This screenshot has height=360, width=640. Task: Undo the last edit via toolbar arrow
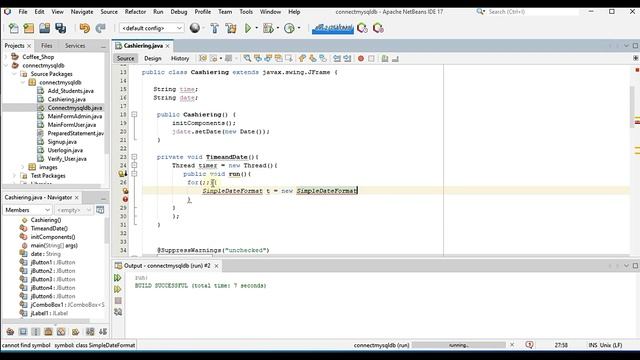pos(84,28)
